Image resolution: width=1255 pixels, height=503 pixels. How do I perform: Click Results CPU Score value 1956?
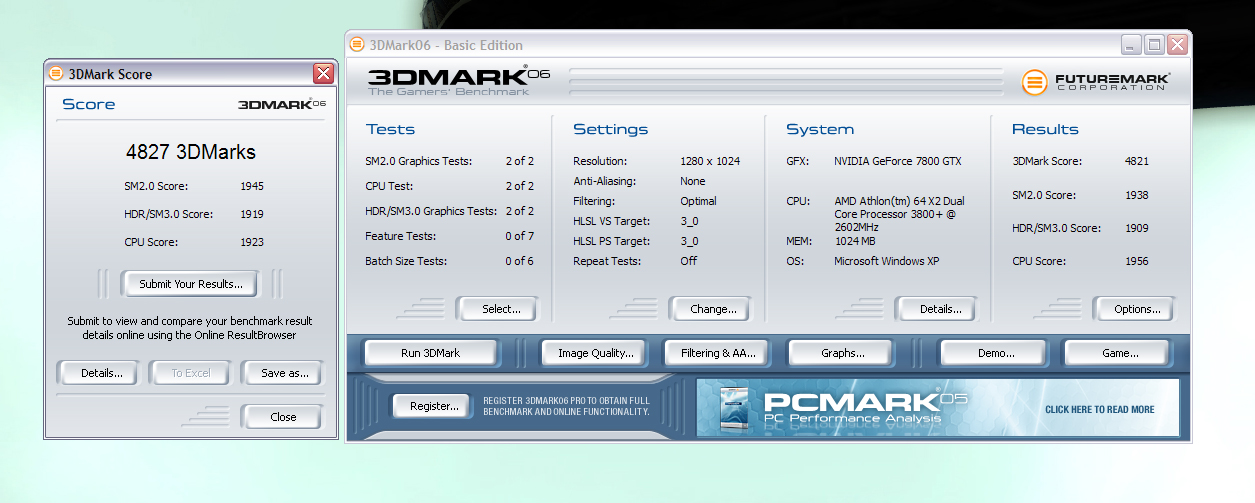1136,262
